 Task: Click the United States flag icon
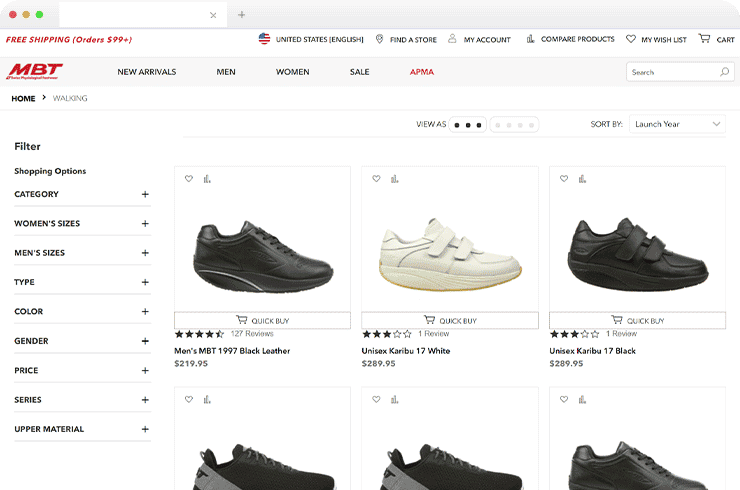tap(264, 39)
